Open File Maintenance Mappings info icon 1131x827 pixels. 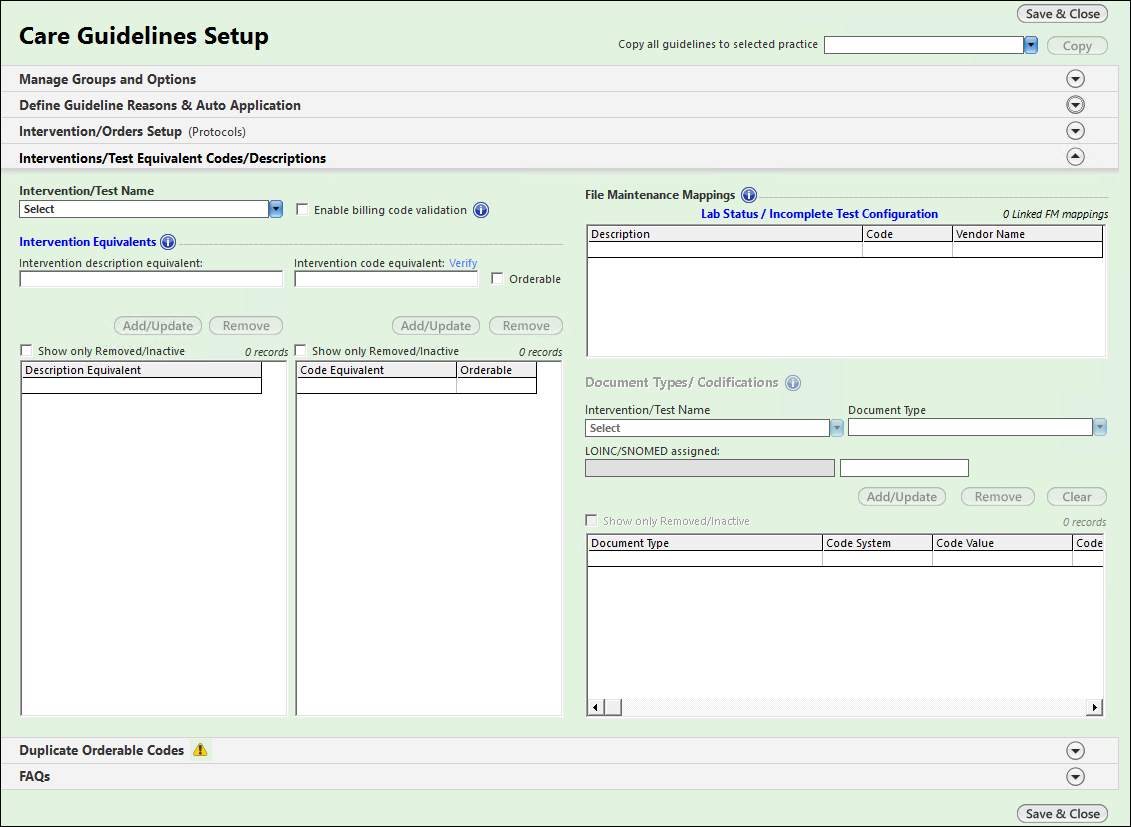749,195
